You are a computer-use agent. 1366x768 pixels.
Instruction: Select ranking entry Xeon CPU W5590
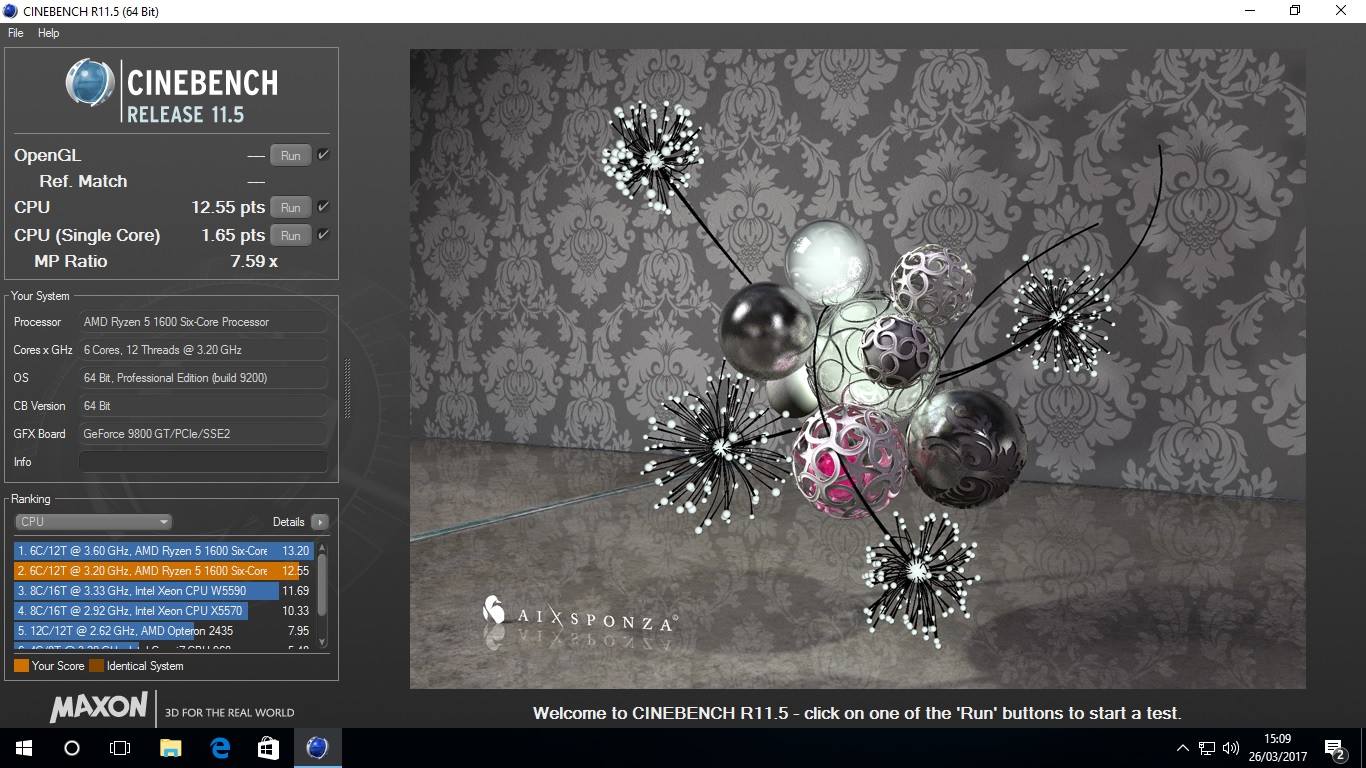coord(164,591)
